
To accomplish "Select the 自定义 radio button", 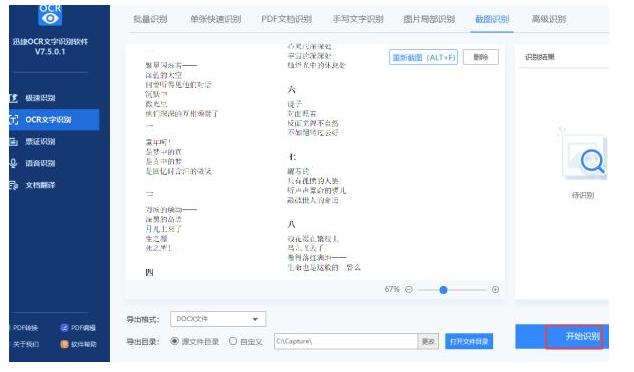I will point(233,341).
